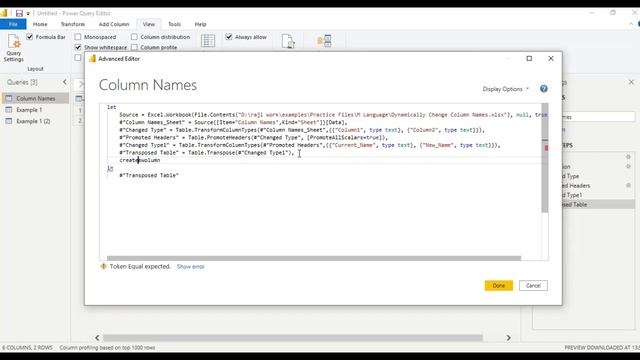
Task: Enable the Monospaced checkbox
Action: [78, 37]
